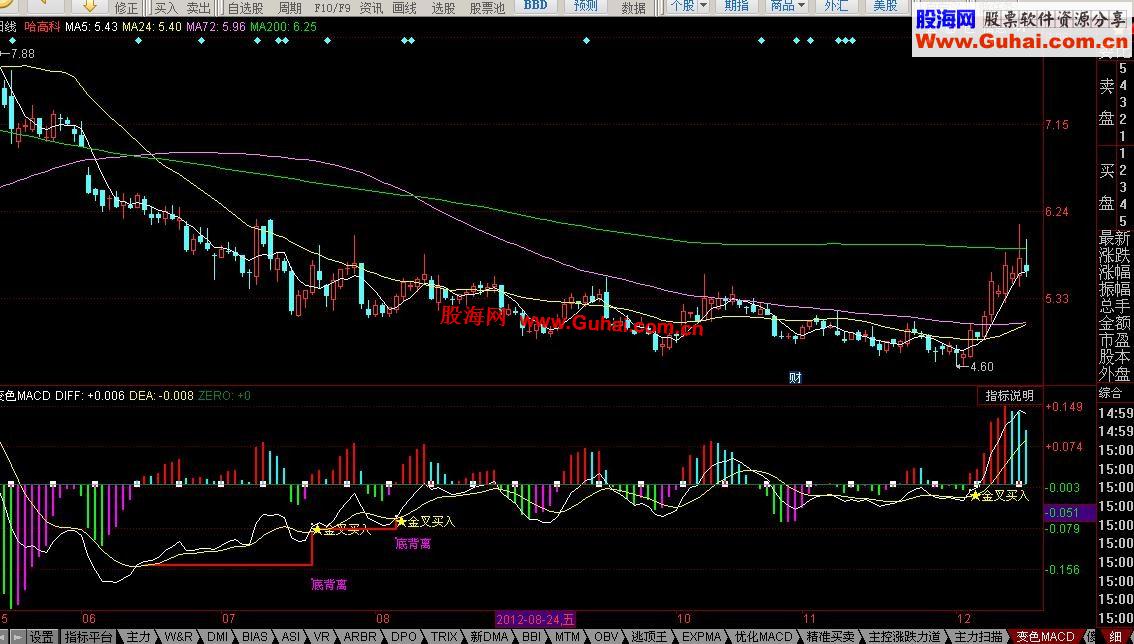The image size is (1134, 644).
Task: Click the 细 tab at bottom right
Action: pos(1115,637)
